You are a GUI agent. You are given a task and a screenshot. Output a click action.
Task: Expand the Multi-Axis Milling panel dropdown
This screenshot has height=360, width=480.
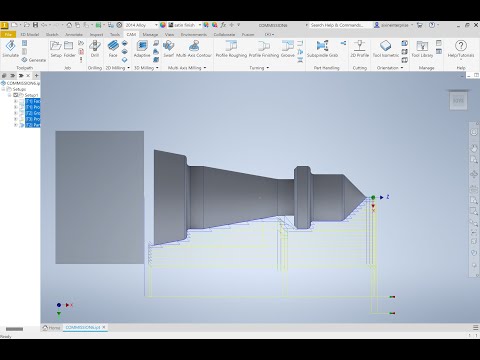click(205, 68)
